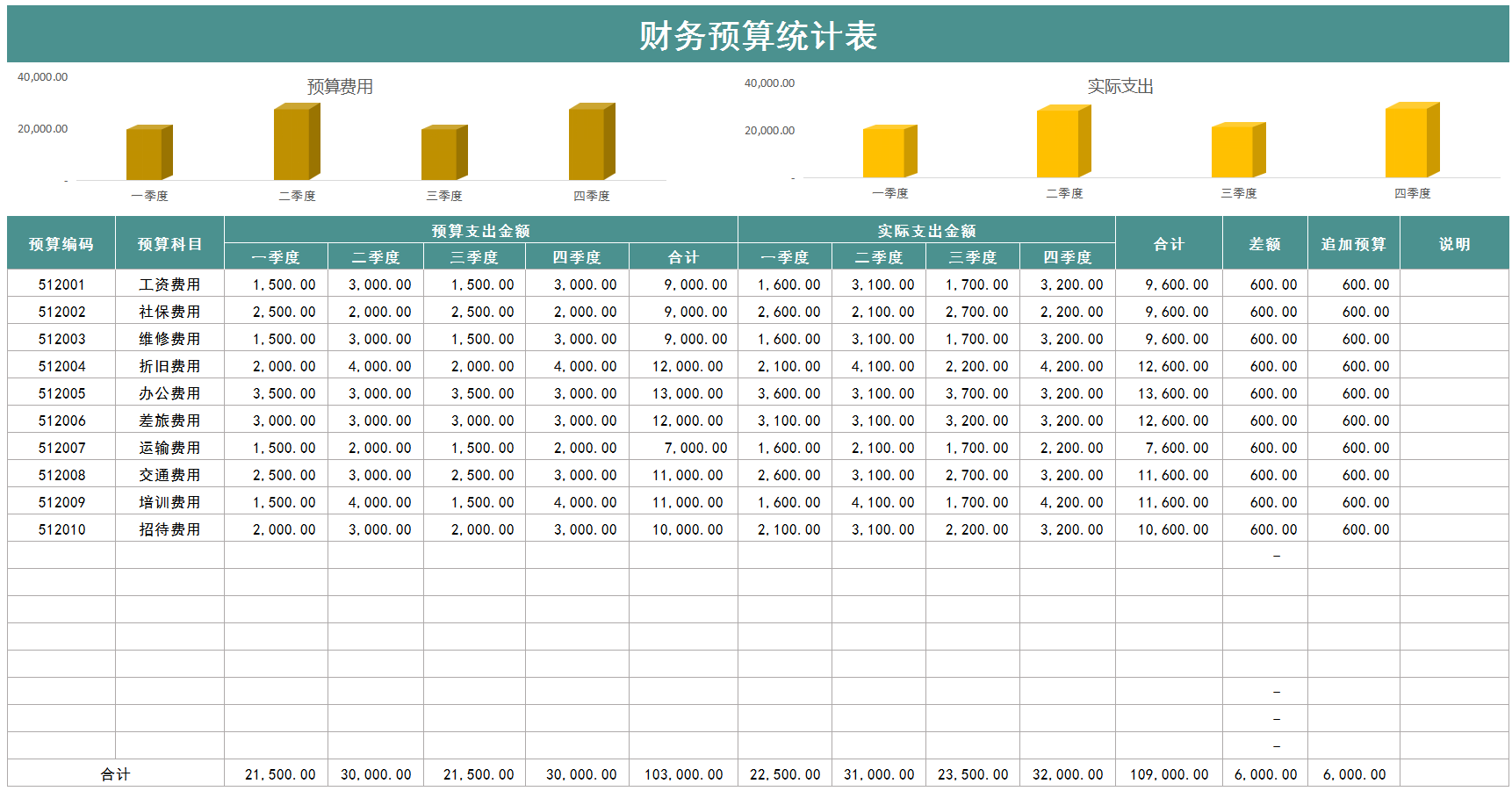This screenshot has height=791, width=1512.
Task: Select 二季度 bar in 预算费用 chart
Action: (x=297, y=141)
